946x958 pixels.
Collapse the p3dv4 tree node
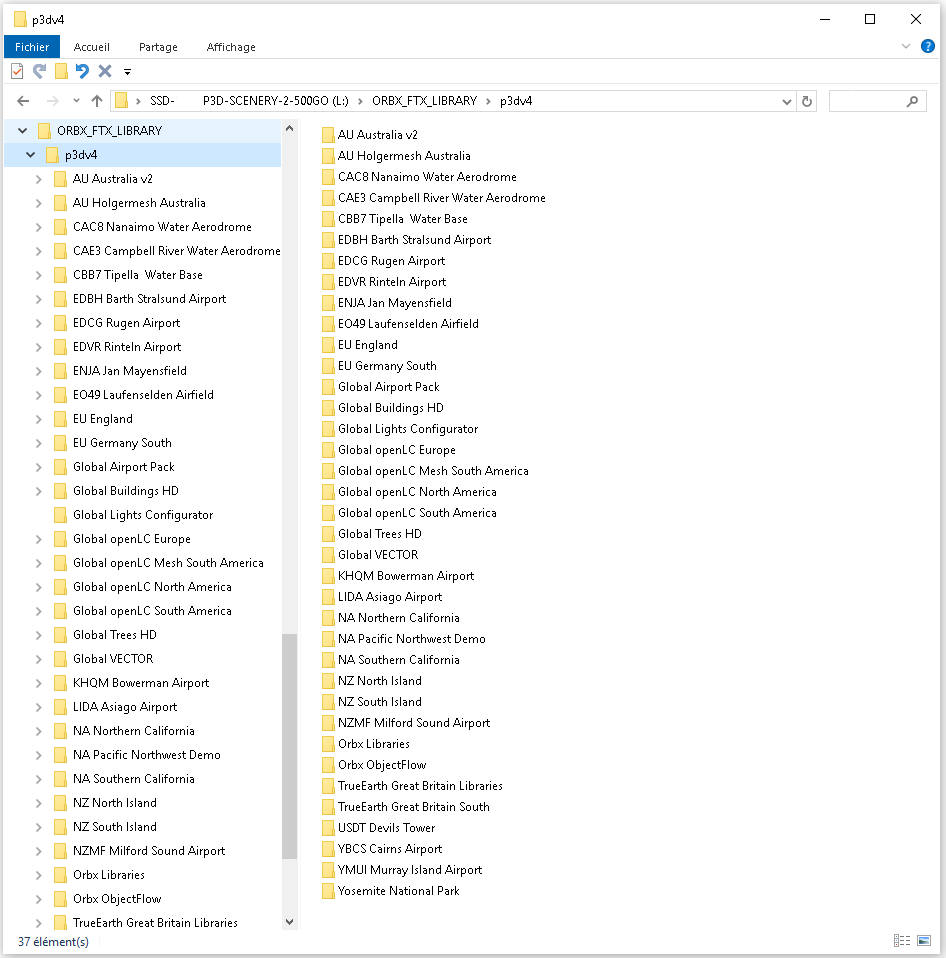pos(31,155)
